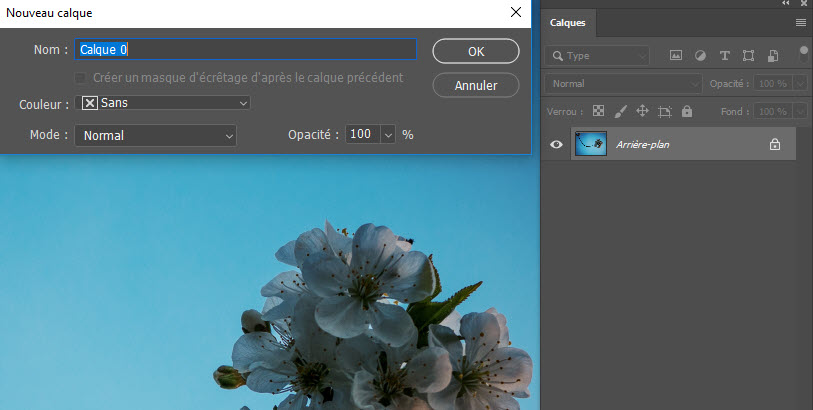This screenshot has width=813, height=410.
Task: Click the pixel layer filter icon
Action: (676, 55)
